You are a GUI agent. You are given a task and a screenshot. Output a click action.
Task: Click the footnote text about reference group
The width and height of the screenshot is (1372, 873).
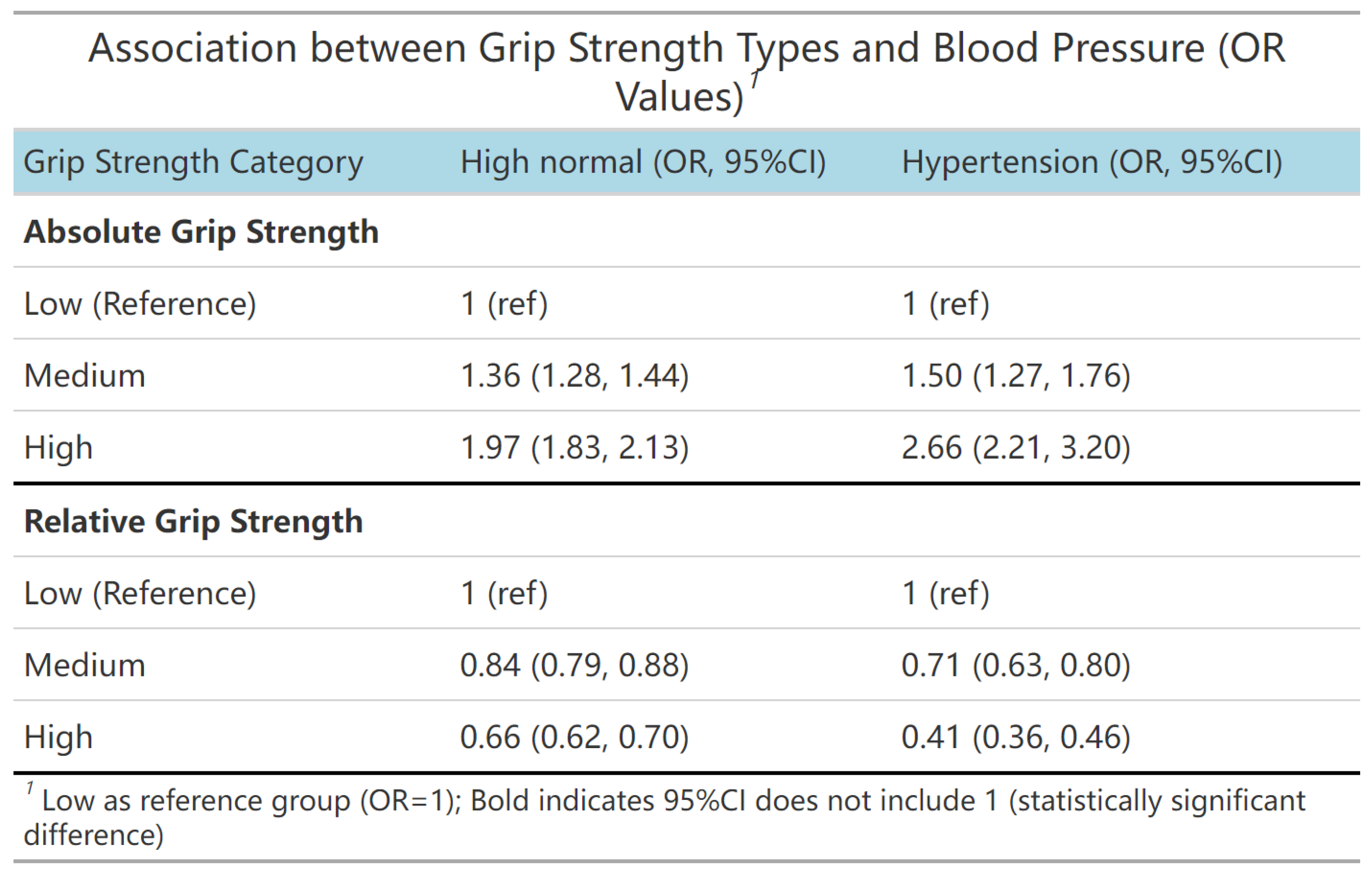672,802
